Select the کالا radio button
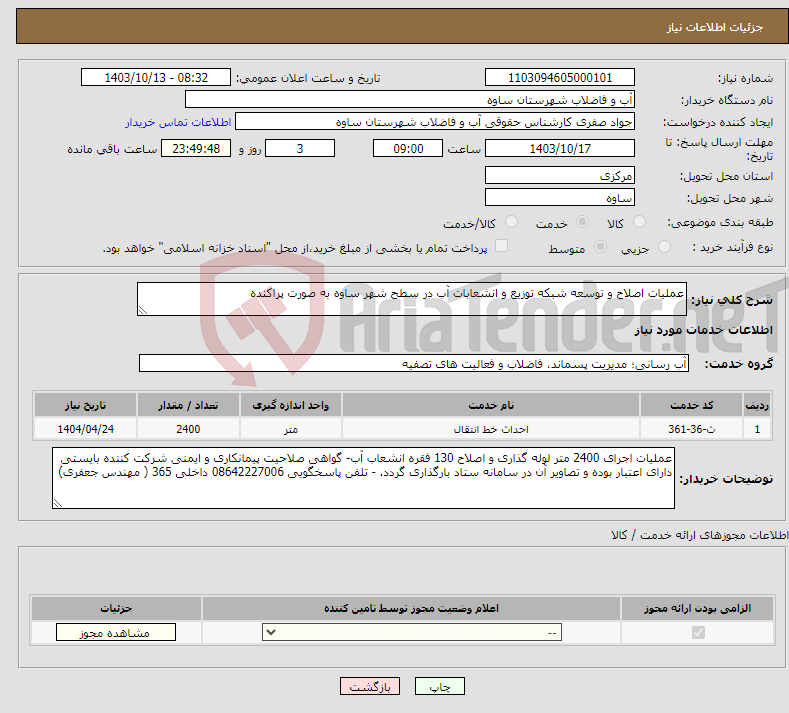The image size is (789, 713). click(639, 222)
